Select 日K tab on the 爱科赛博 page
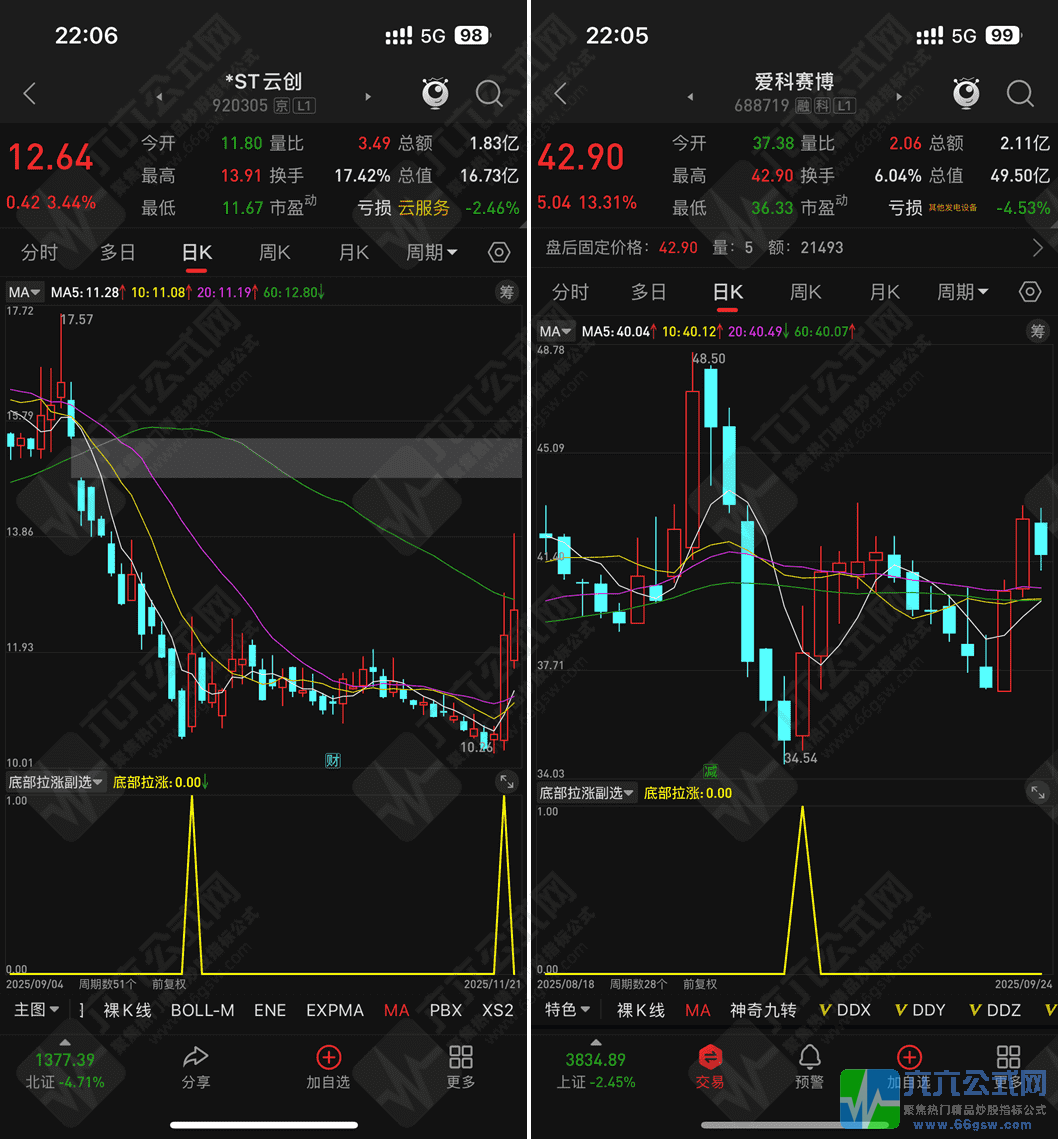 pyautogui.click(x=727, y=292)
